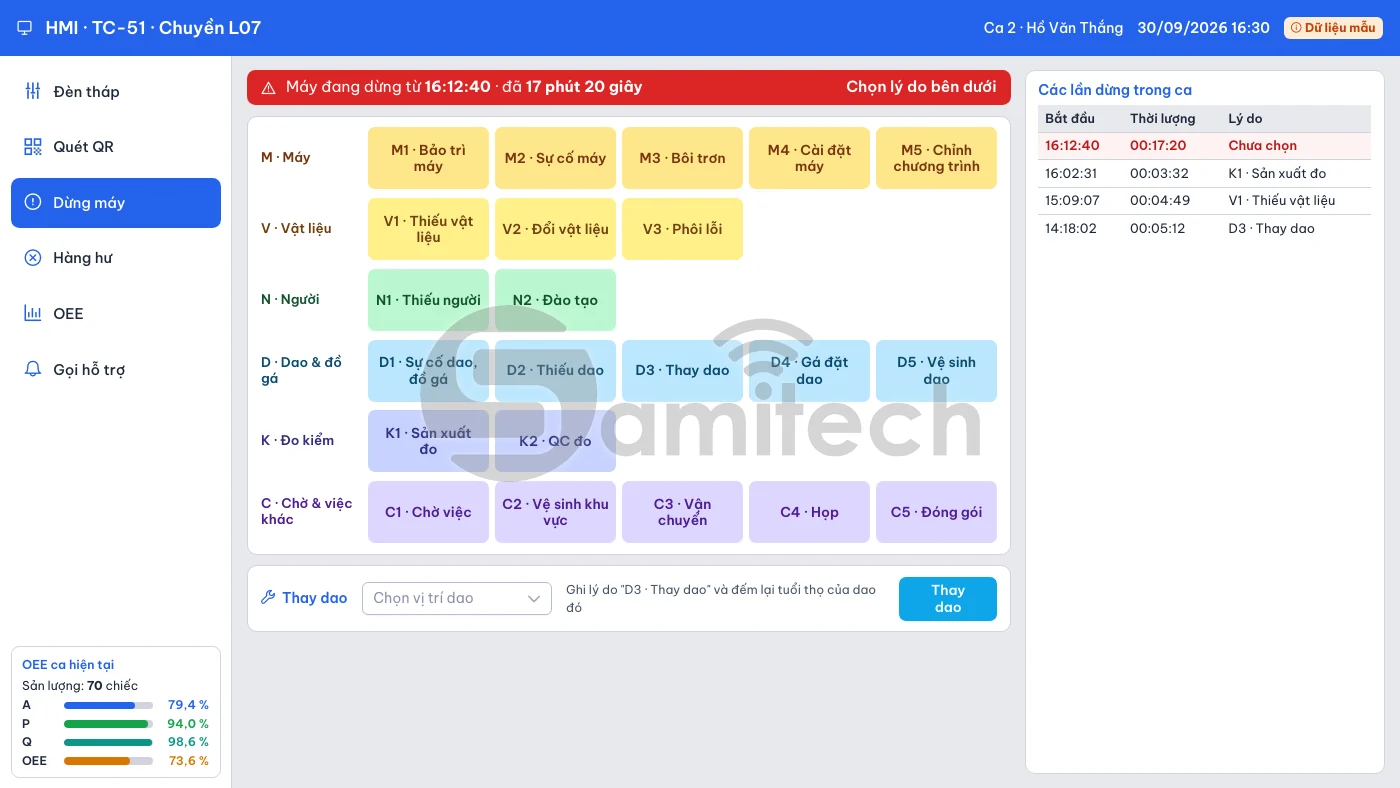Image resolution: width=1400 pixels, height=788 pixels.
Task: Select the 16:12:40 Chưa chọn stop row
Action: point(1204,146)
